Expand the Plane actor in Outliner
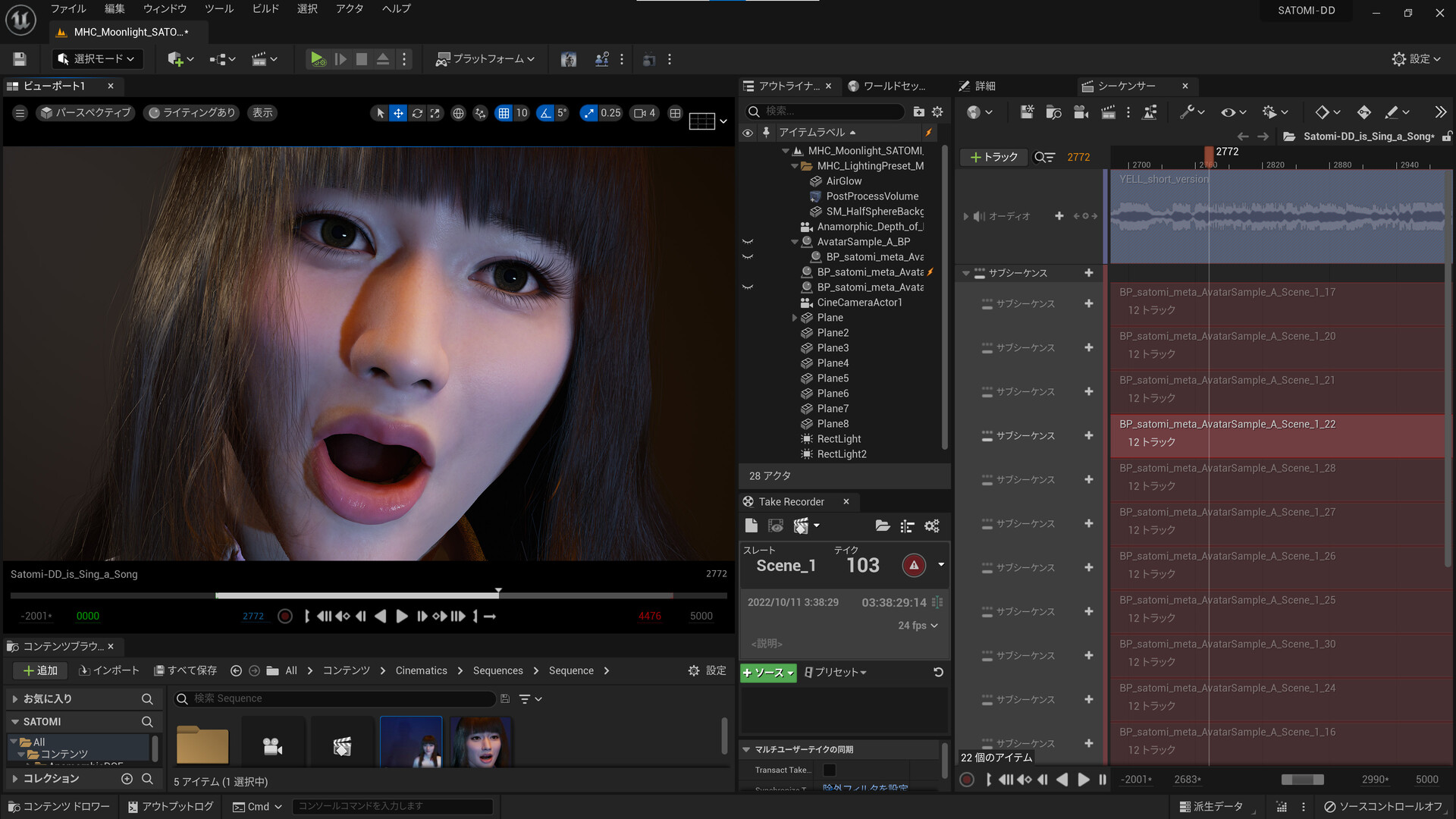 [795, 318]
